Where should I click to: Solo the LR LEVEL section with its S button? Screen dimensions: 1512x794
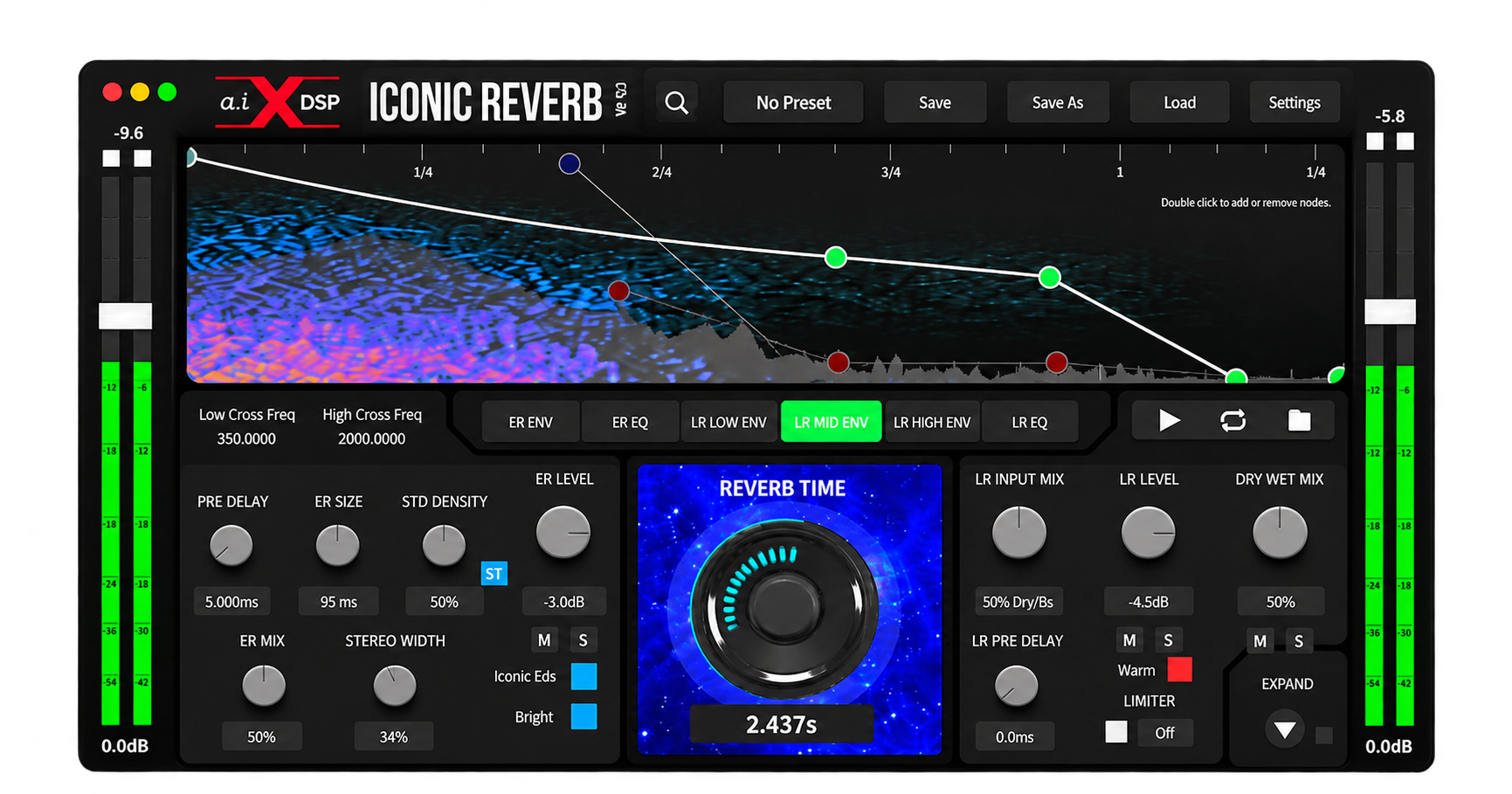tap(1168, 640)
